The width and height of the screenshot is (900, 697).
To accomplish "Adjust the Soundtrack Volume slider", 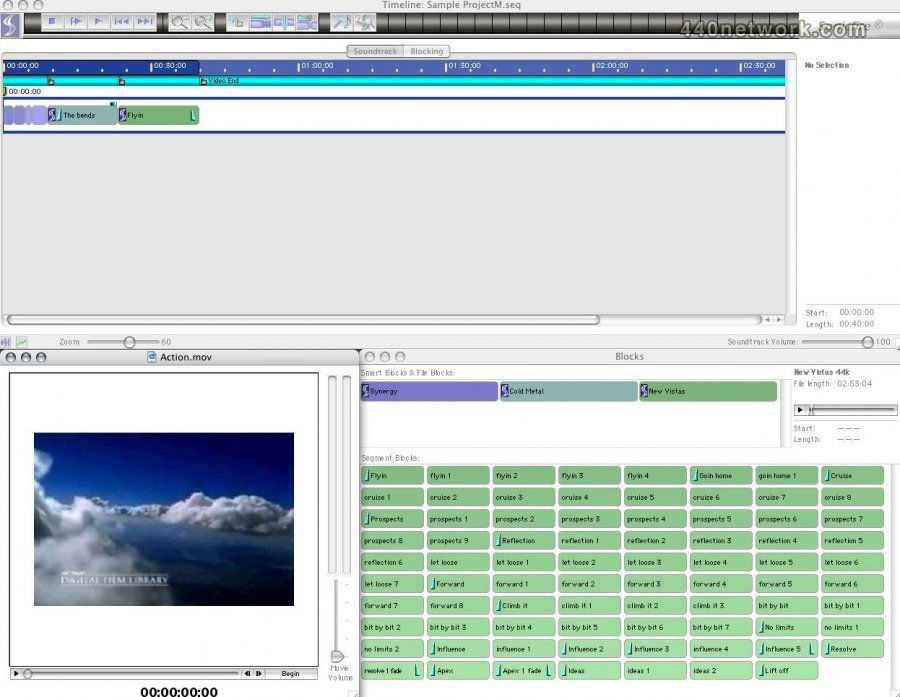I will (867, 342).
